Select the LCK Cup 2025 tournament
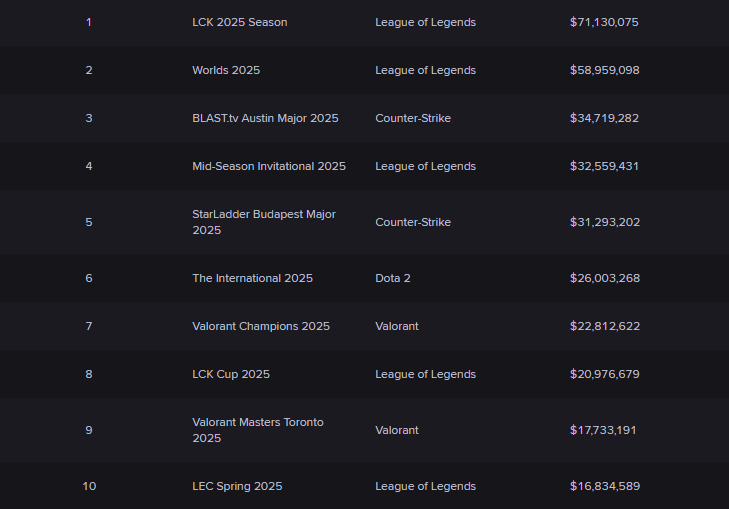This screenshot has height=509, width=729. (231, 374)
